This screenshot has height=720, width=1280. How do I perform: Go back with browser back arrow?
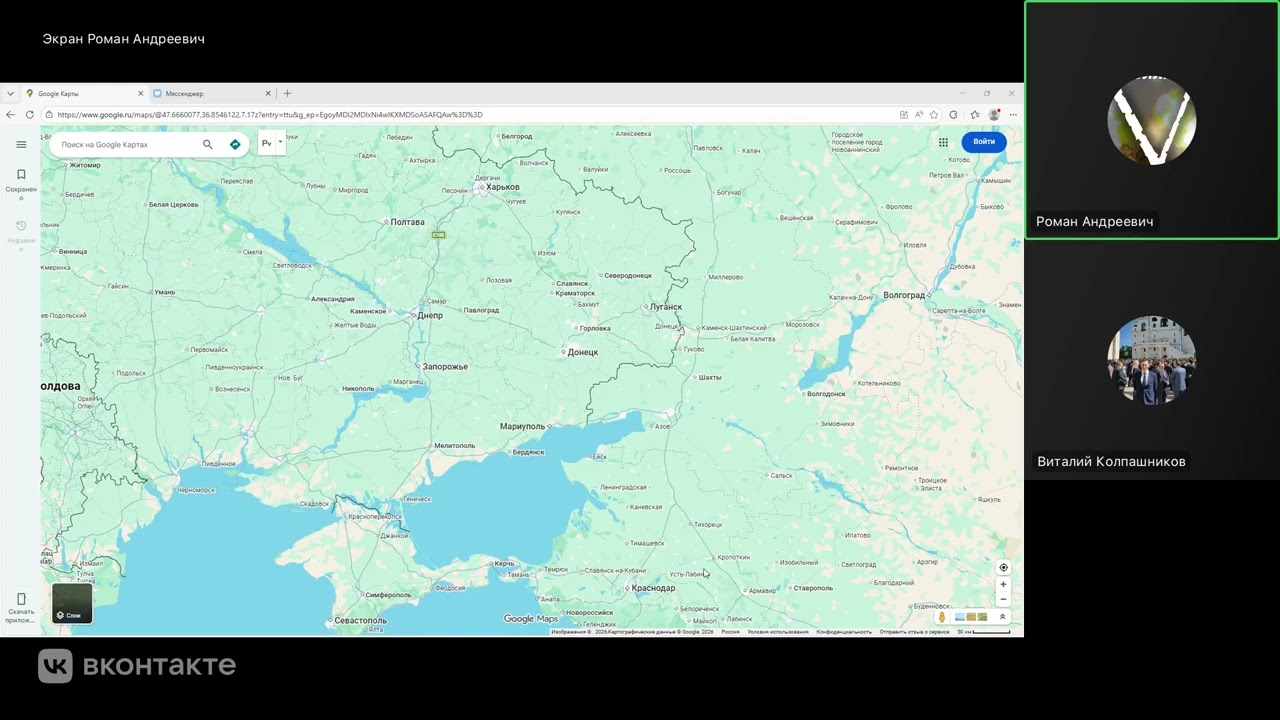pos(11,115)
